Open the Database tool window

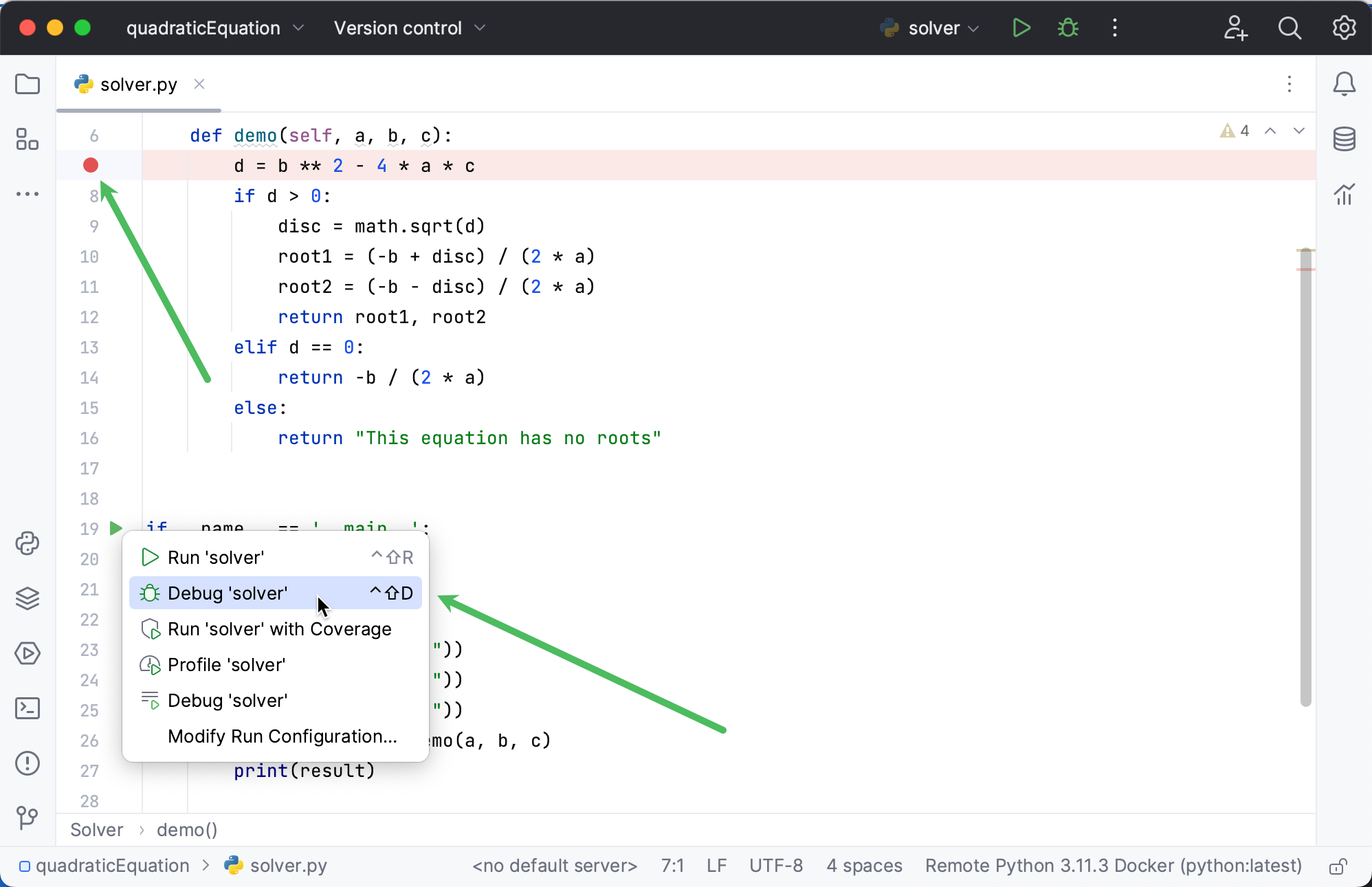click(x=1344, y=139)
